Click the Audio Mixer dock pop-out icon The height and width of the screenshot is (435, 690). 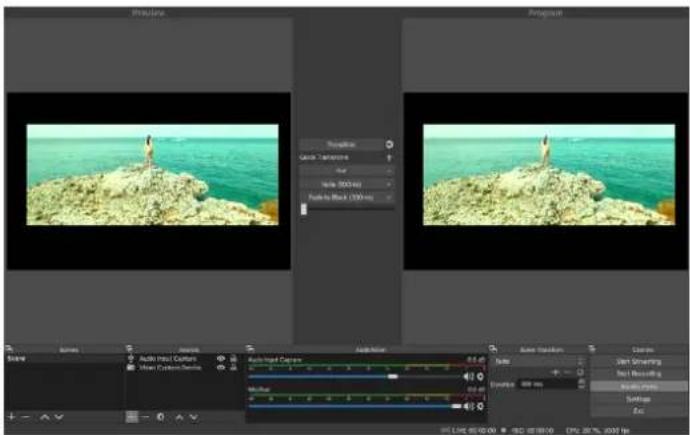point(250,349)
